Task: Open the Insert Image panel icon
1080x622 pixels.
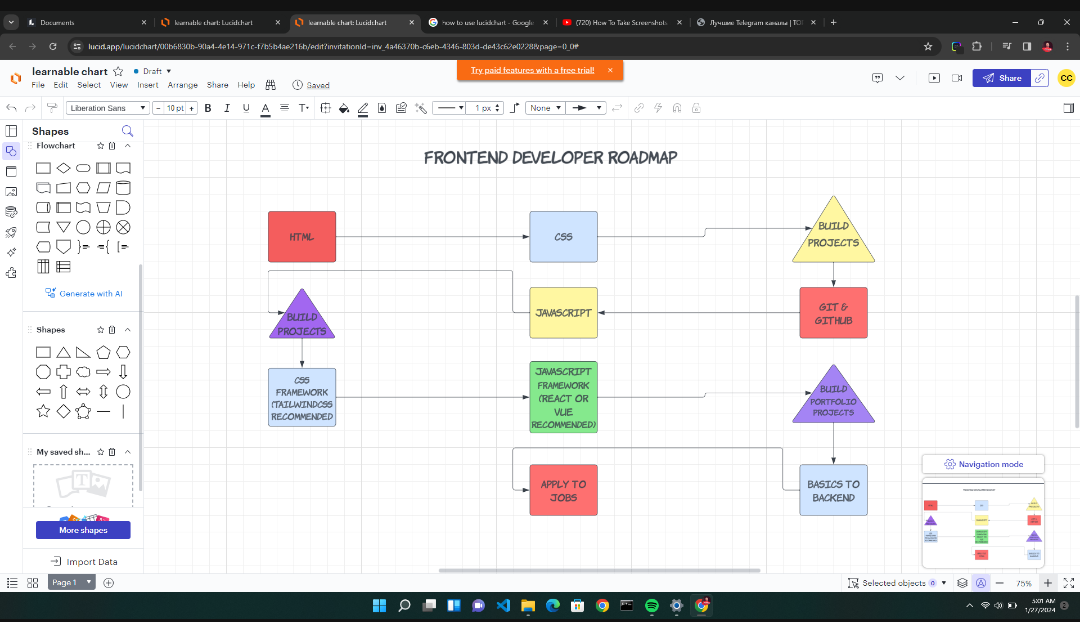Action: tap(12, 192)
